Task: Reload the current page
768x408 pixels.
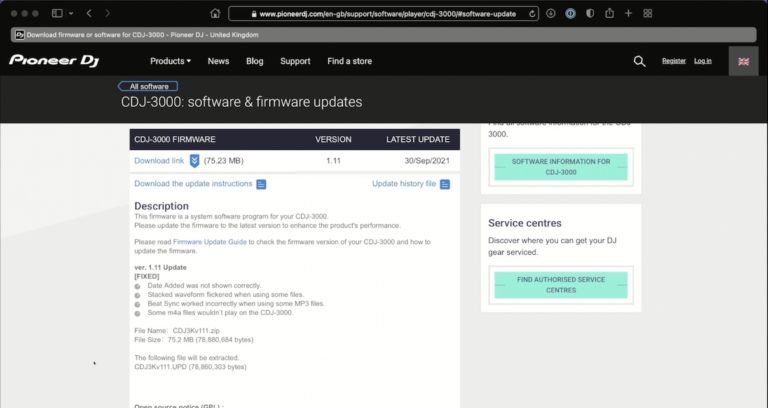Action: (x=532, y=14)
